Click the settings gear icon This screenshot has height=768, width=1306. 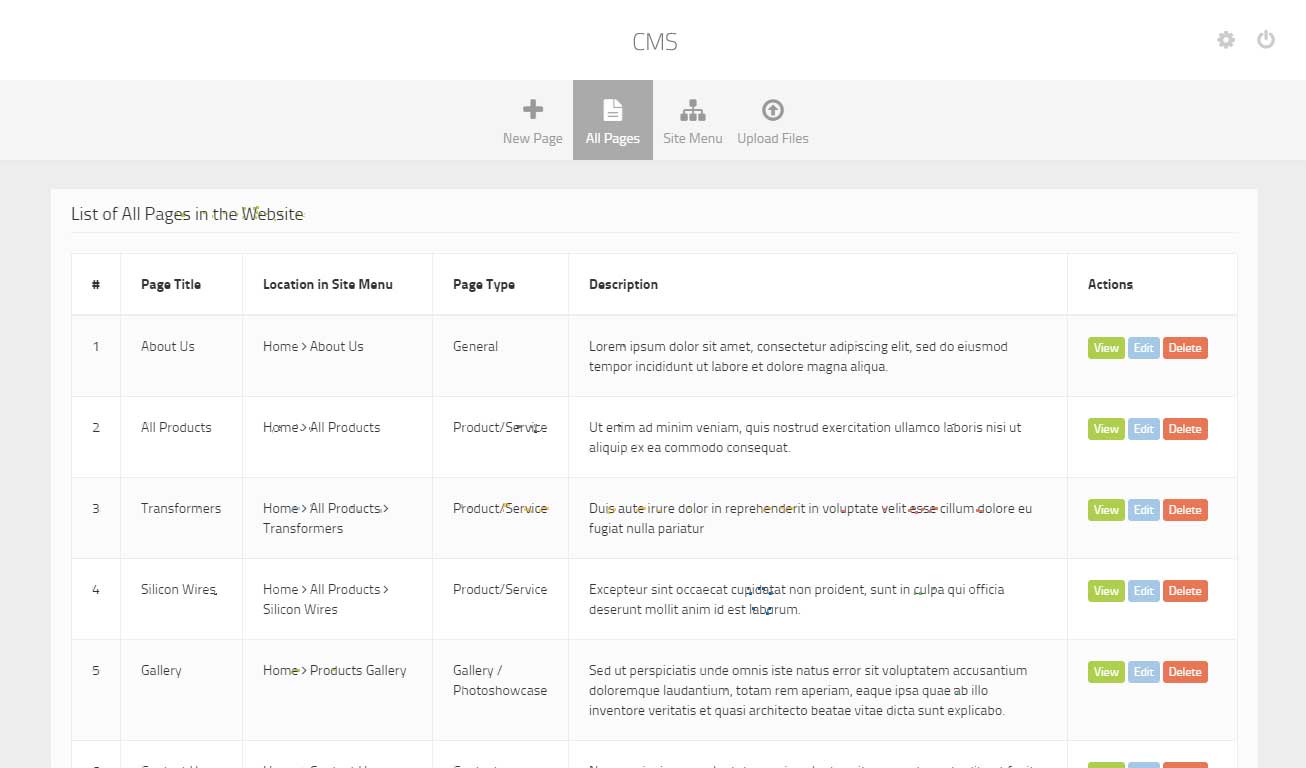1225,40
